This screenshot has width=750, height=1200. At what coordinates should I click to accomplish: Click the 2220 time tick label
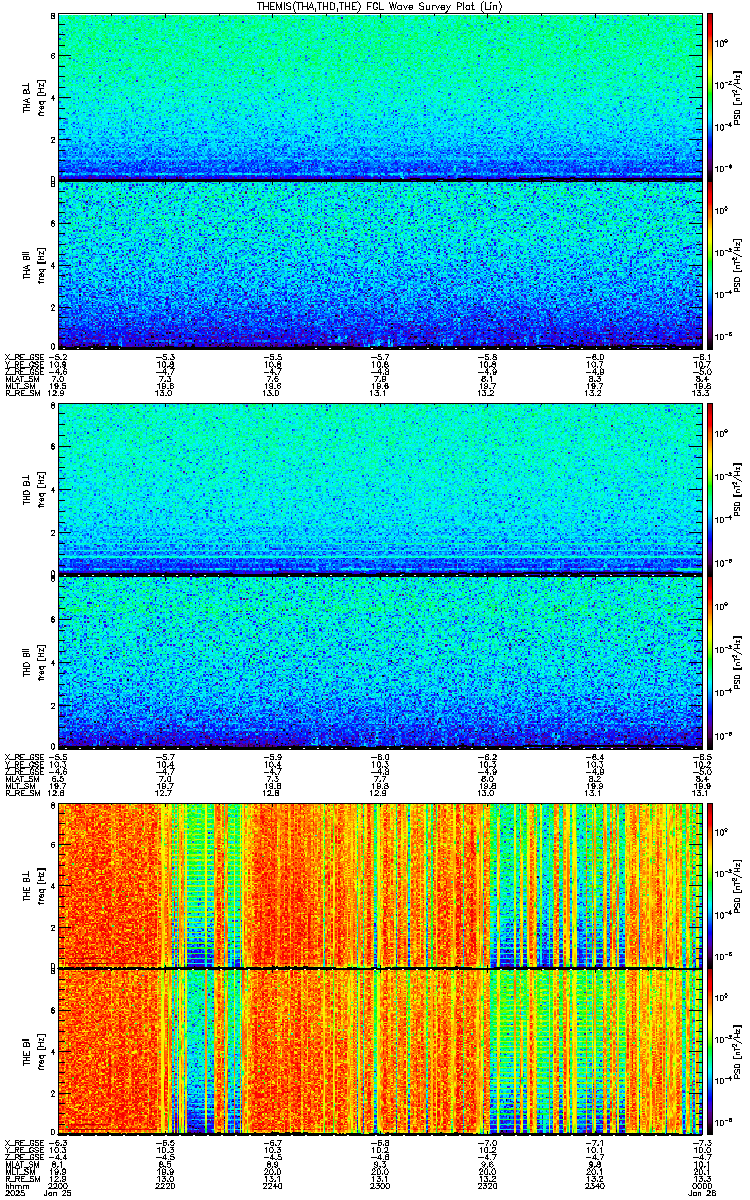[x=165, y=1184]
